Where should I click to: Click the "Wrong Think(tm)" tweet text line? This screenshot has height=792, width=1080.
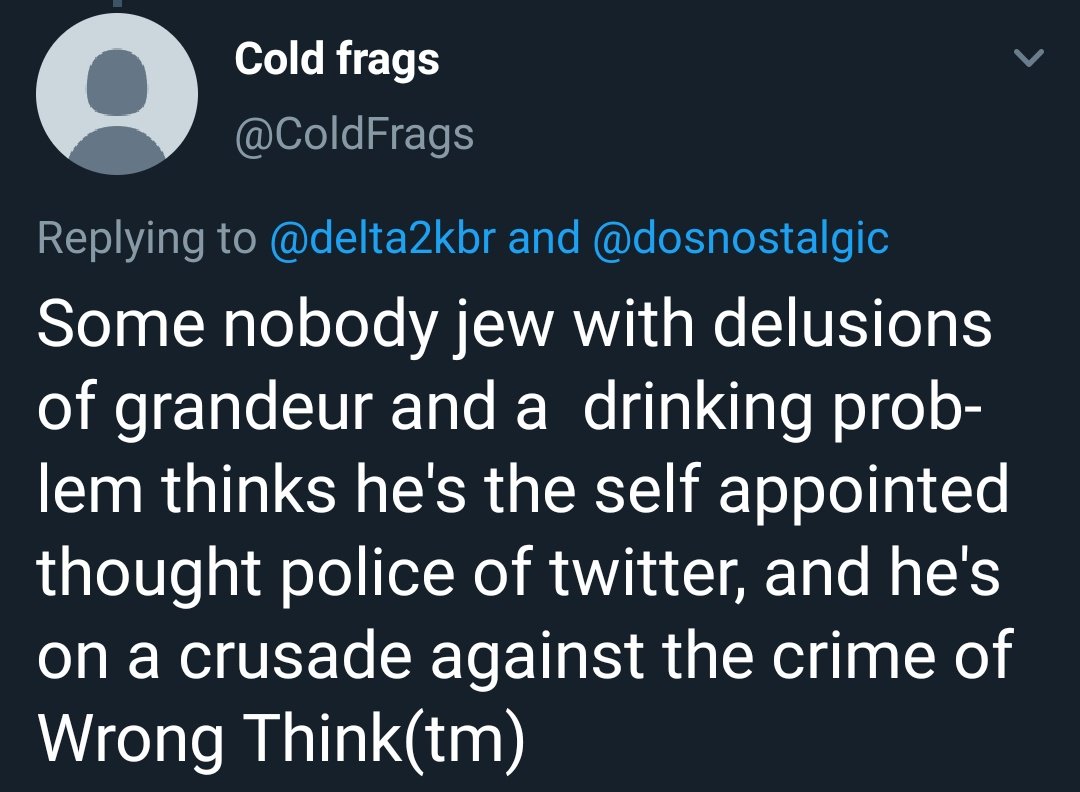[281, 737]
